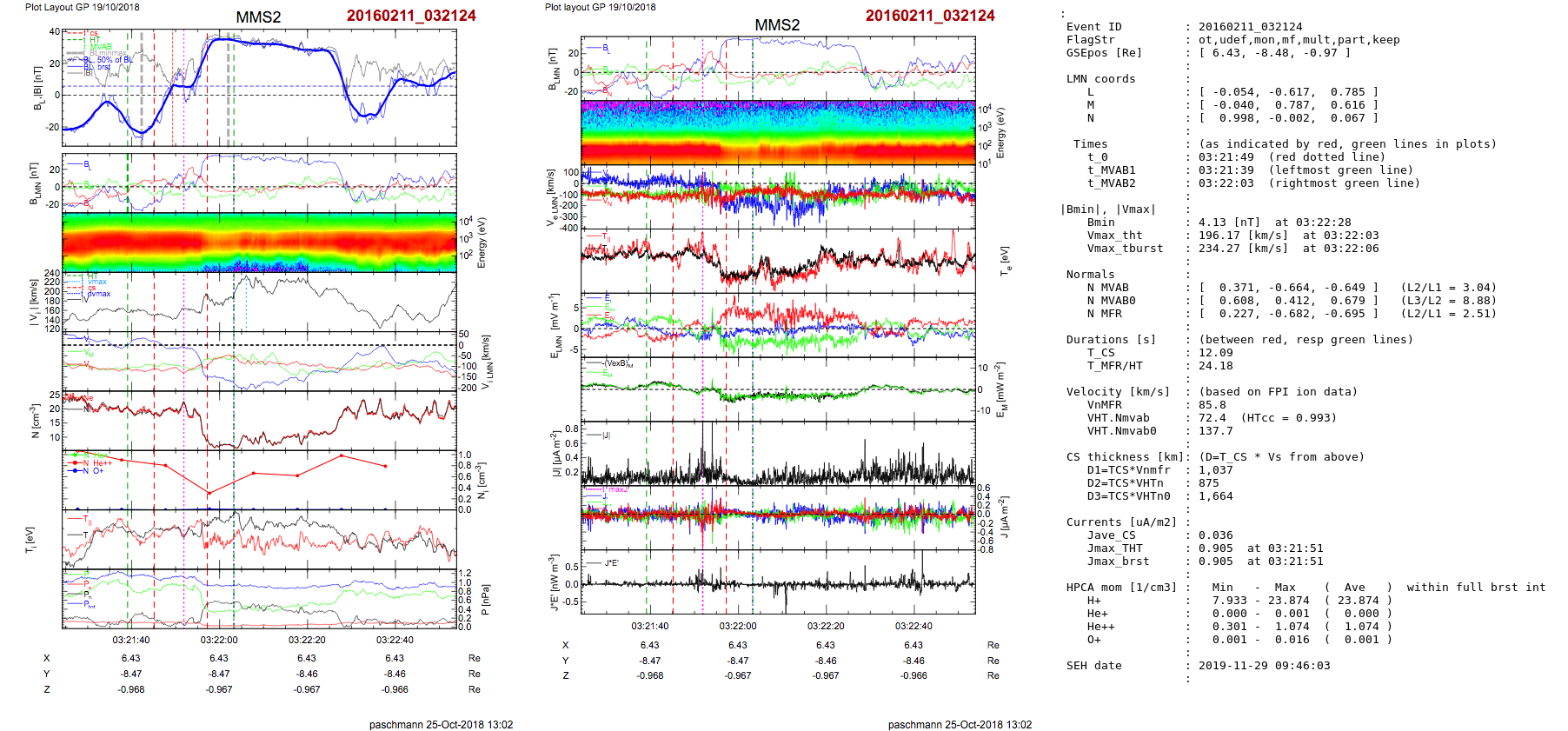Click the GSEpos [Re] label
The width and height of the screenshot is (1568, 731).
pos(1104,53)
